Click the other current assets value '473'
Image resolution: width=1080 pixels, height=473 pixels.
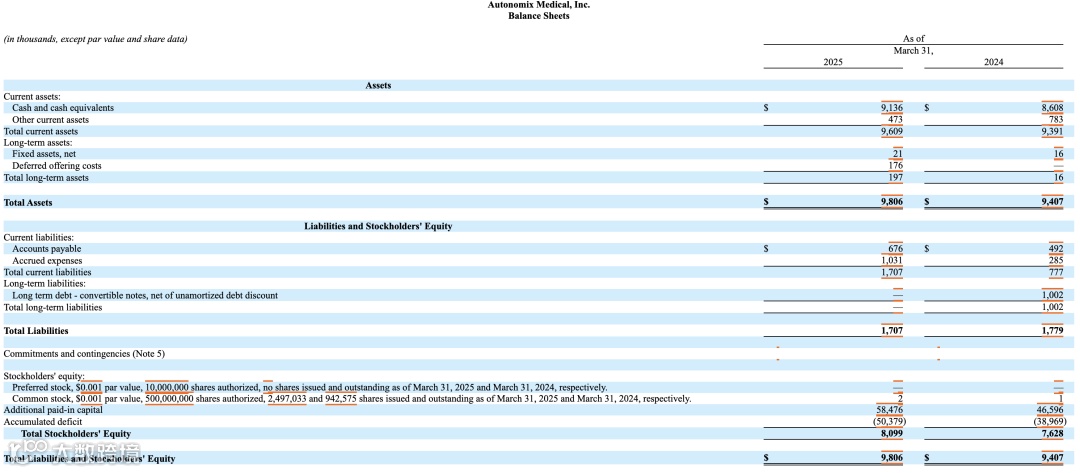pos(895,120)
